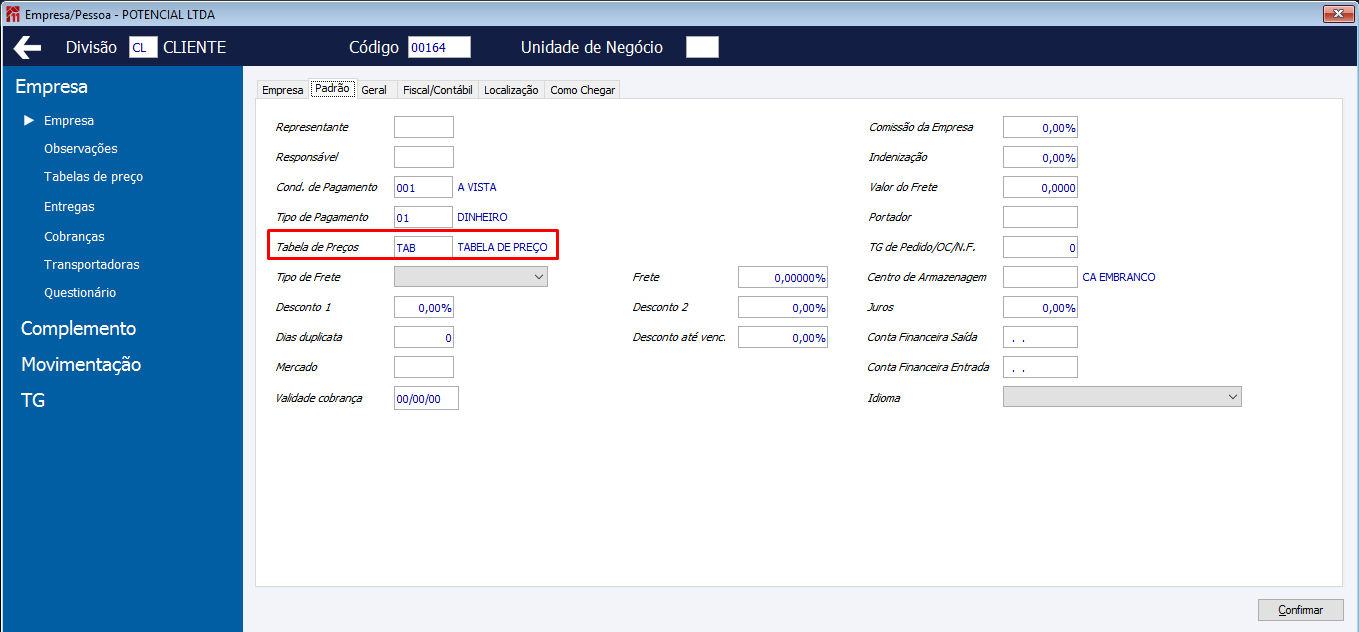Click the Portador field
The width and height of the screenshot is (1359, 632).
[x=1040, y=217]
